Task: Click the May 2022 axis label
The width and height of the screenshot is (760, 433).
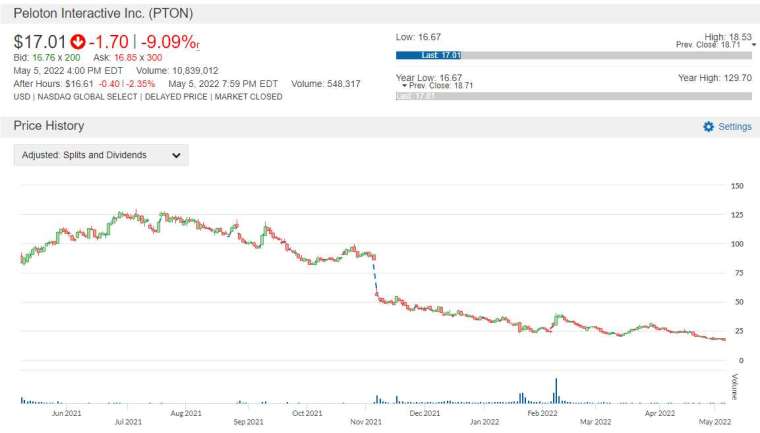Action: pyautogui.click(x=715, y=422)
